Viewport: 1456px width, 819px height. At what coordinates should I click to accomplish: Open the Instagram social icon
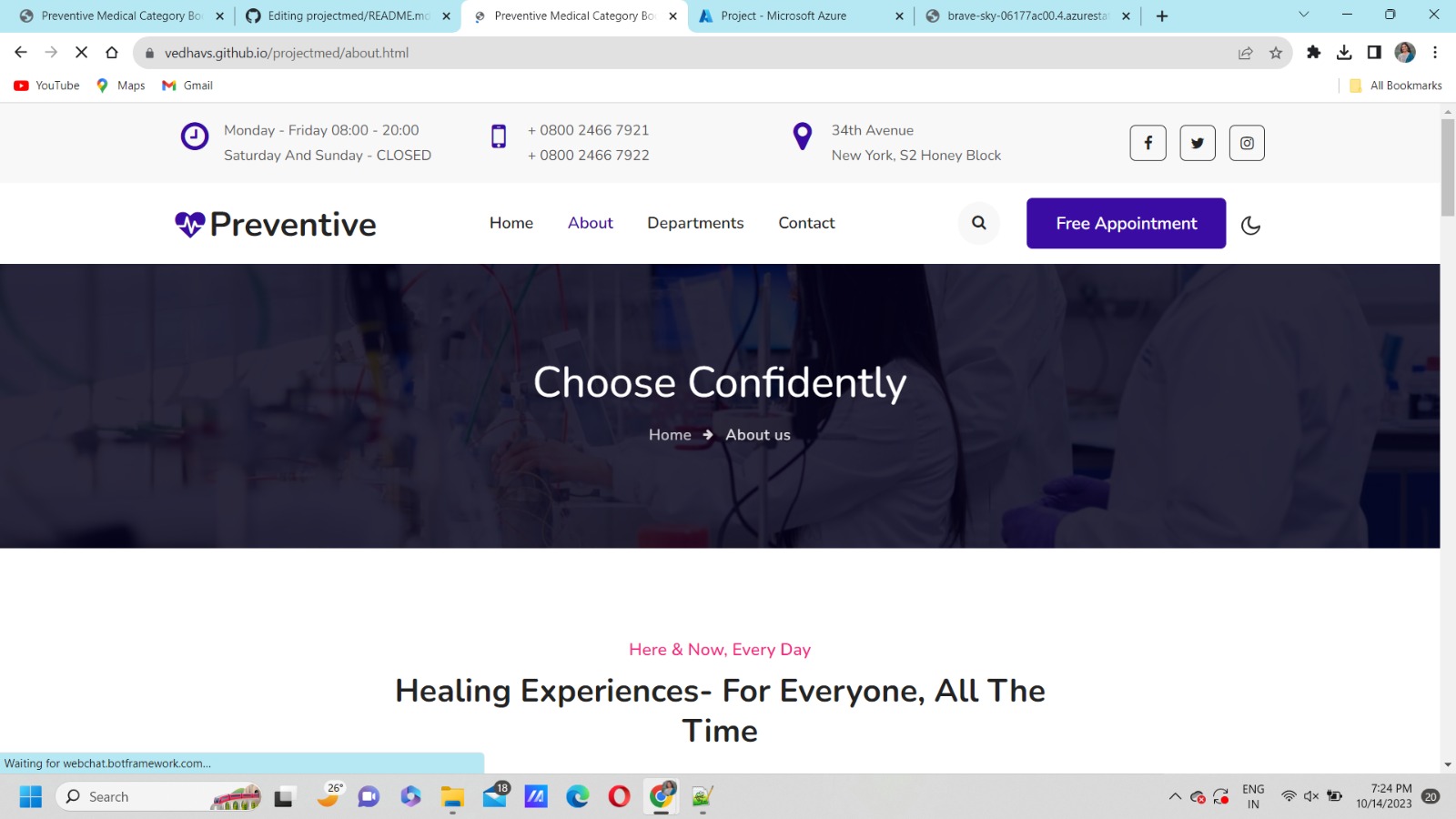1246,143
